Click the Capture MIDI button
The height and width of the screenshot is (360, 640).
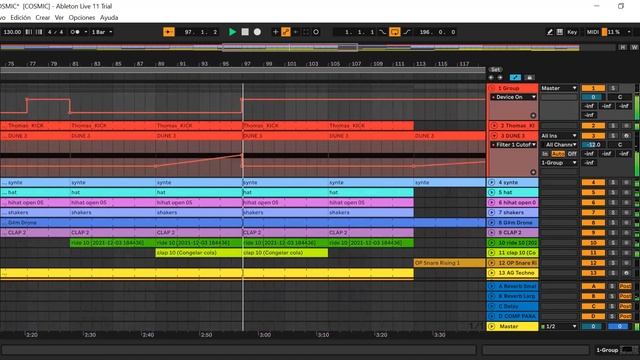tap(306, 32)
